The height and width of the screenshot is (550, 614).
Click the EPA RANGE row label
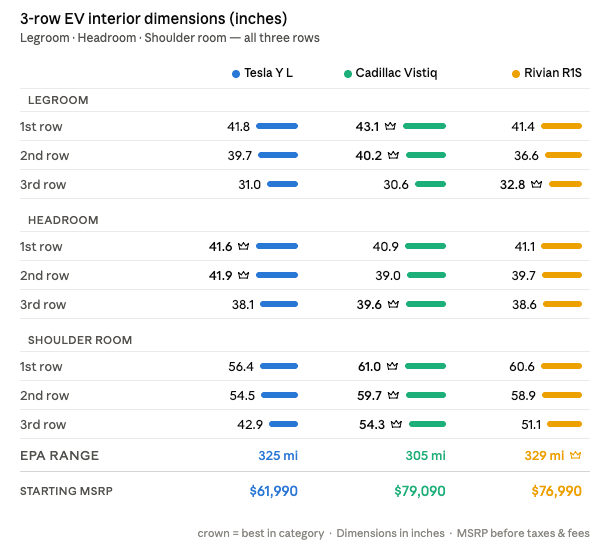coord(60,456)
